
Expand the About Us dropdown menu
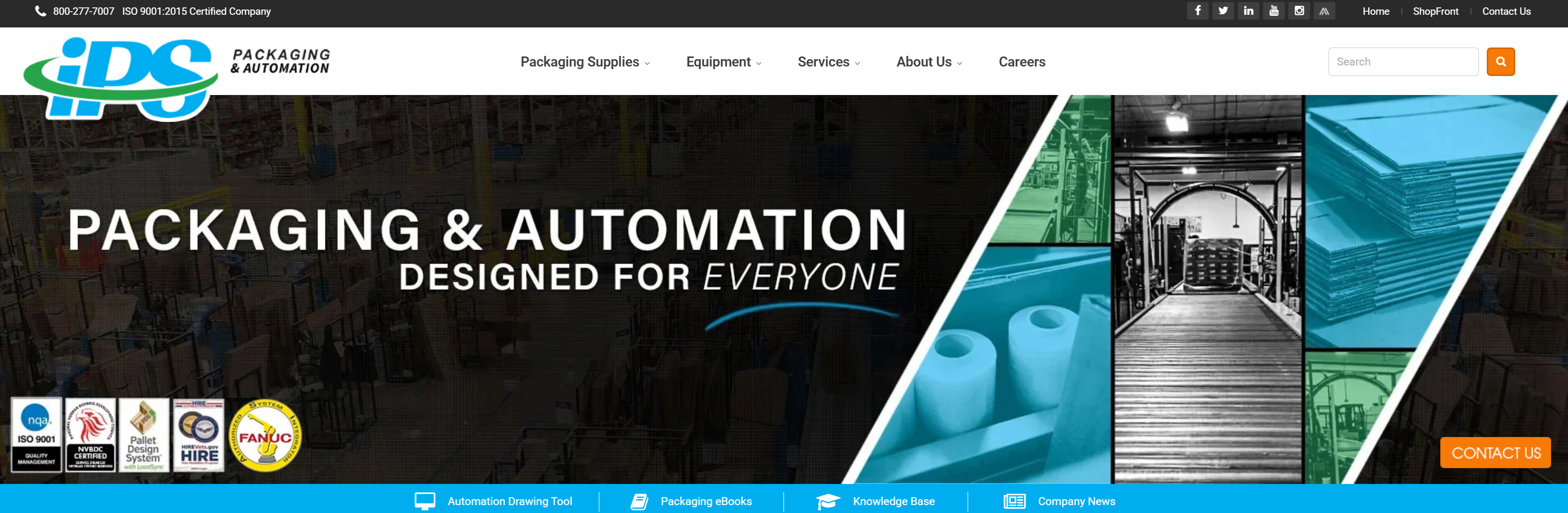928,62
